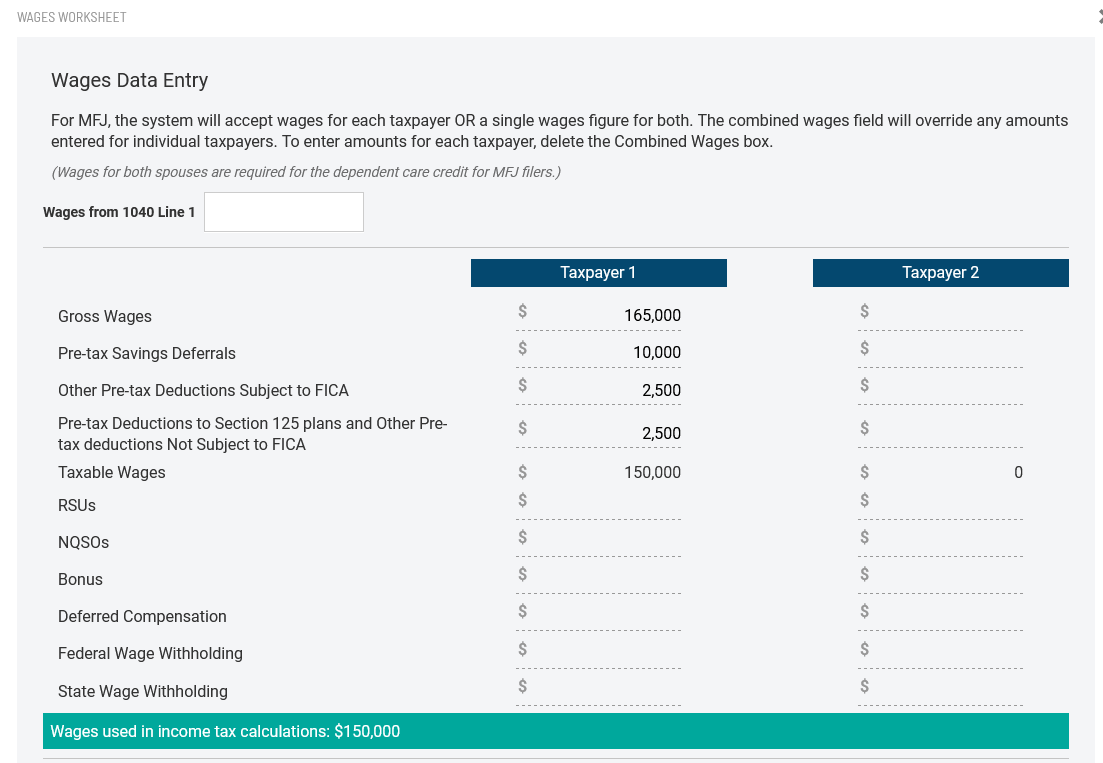Image resolution: width=1103 pixels, height=763 pixels.
Task: Select Taxpayer 1's Pre-tax Savings Deferrals amount
Action: tap(598, 351)
